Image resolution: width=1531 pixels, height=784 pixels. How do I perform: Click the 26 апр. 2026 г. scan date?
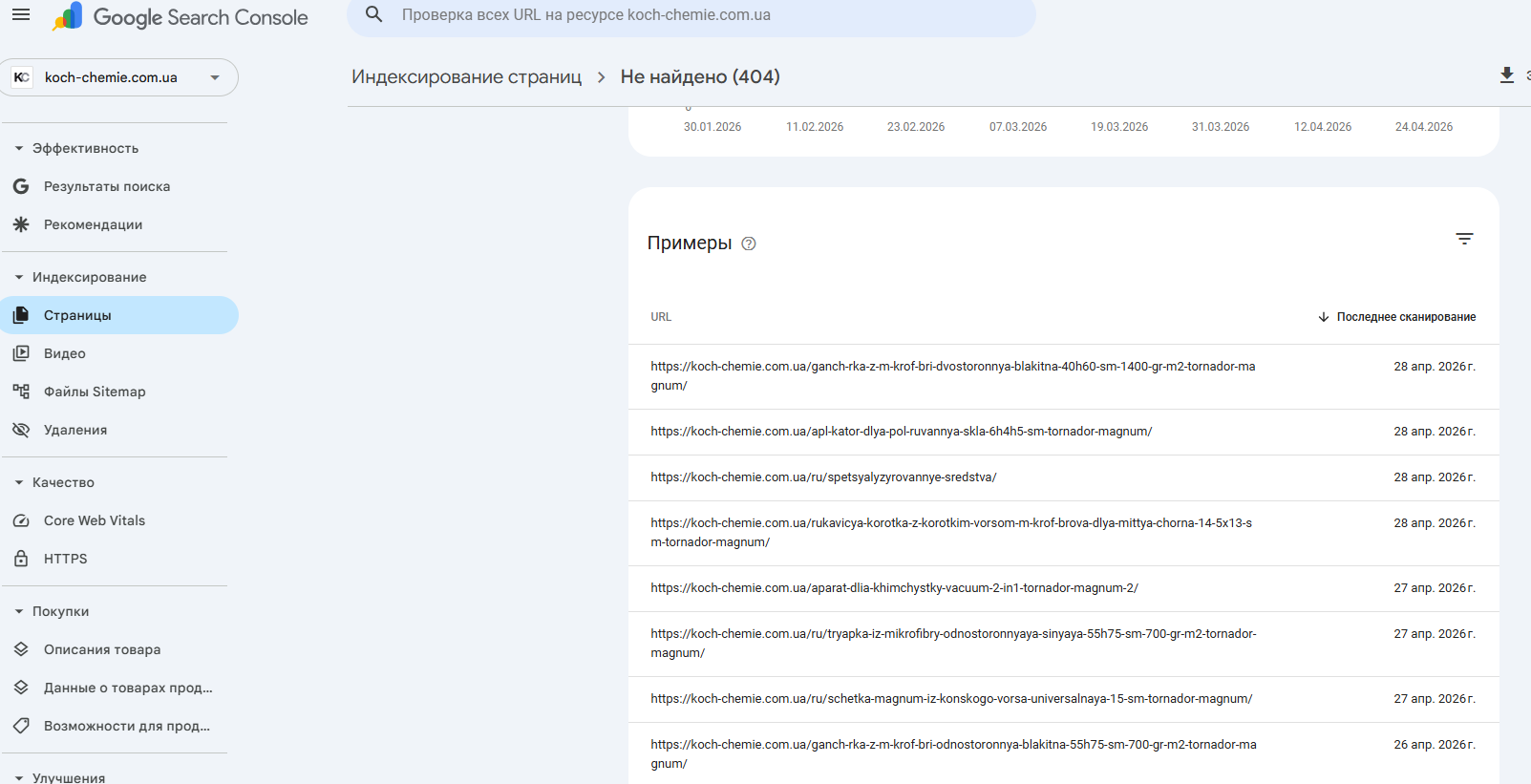click(x=1435, y=745)
